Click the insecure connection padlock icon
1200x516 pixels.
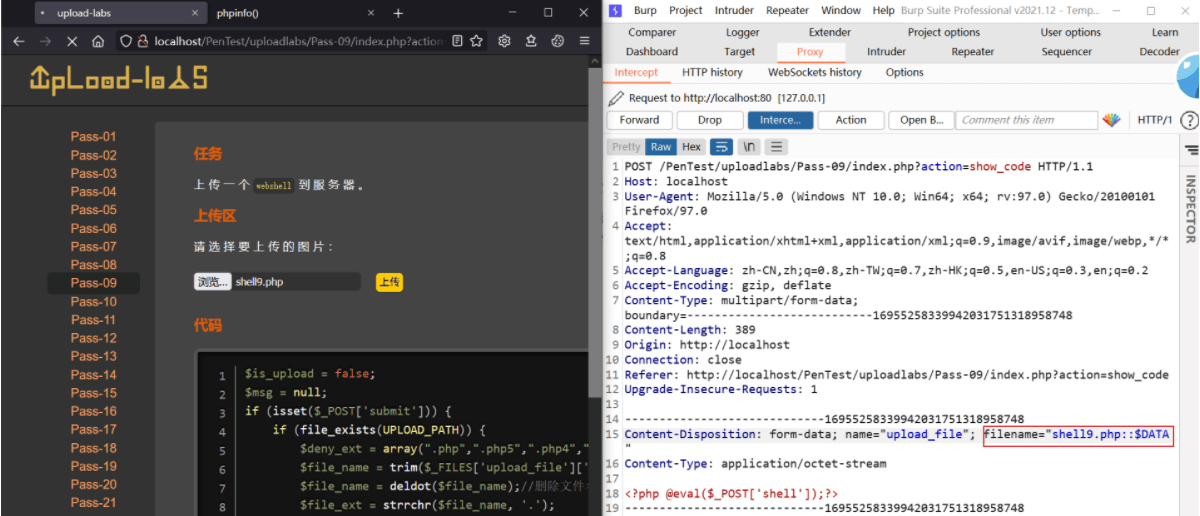pos(143,41)
